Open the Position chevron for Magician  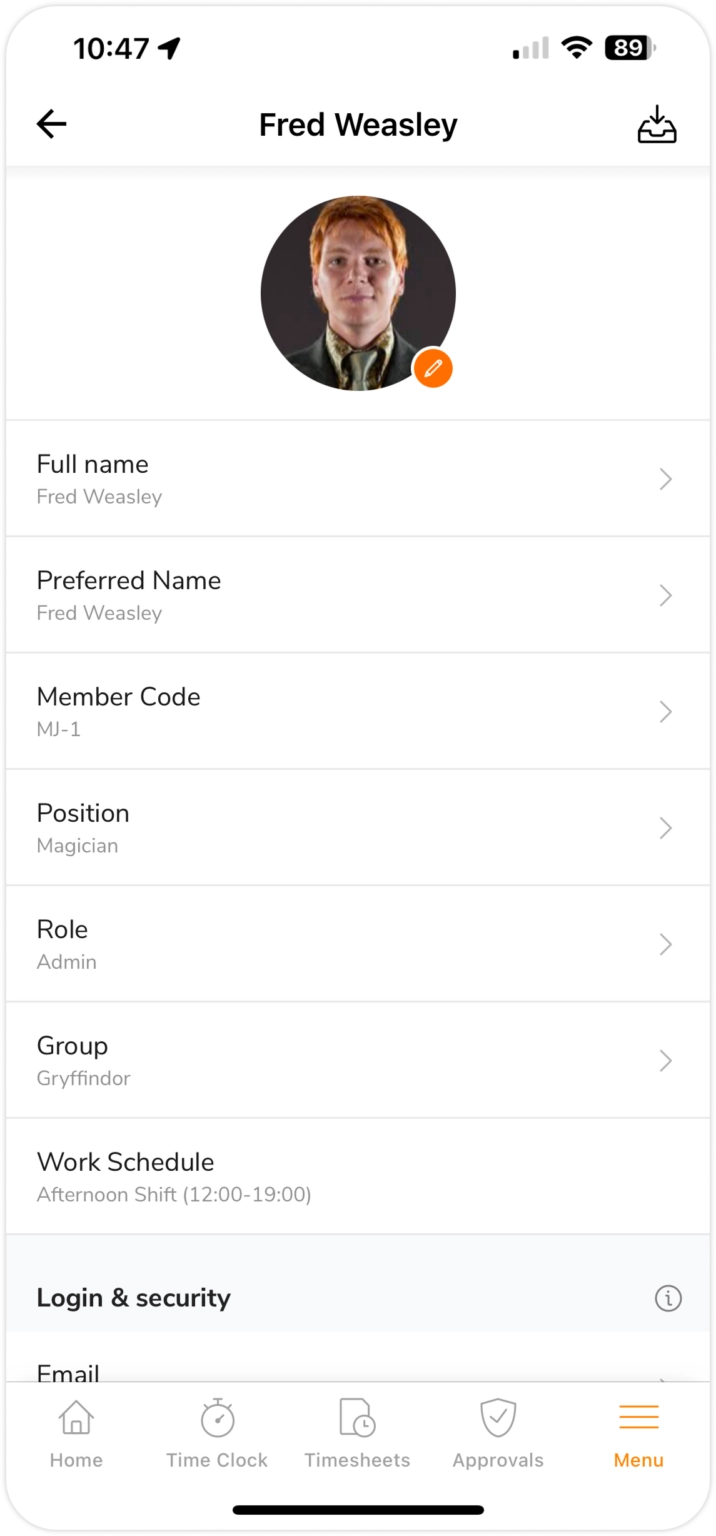click(665, 828)
